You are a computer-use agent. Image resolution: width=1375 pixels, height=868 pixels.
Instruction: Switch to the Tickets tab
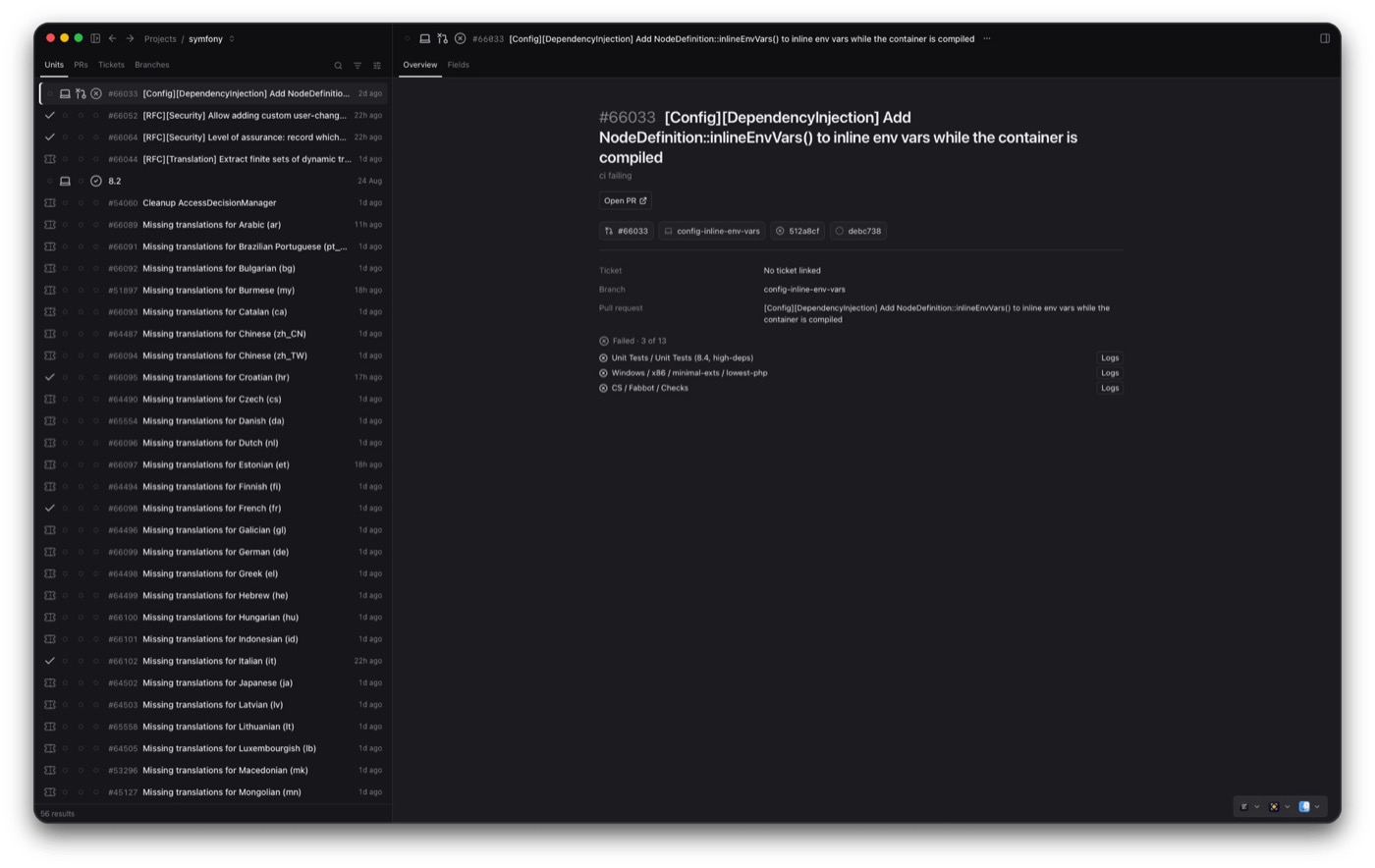tap(111, 65)
